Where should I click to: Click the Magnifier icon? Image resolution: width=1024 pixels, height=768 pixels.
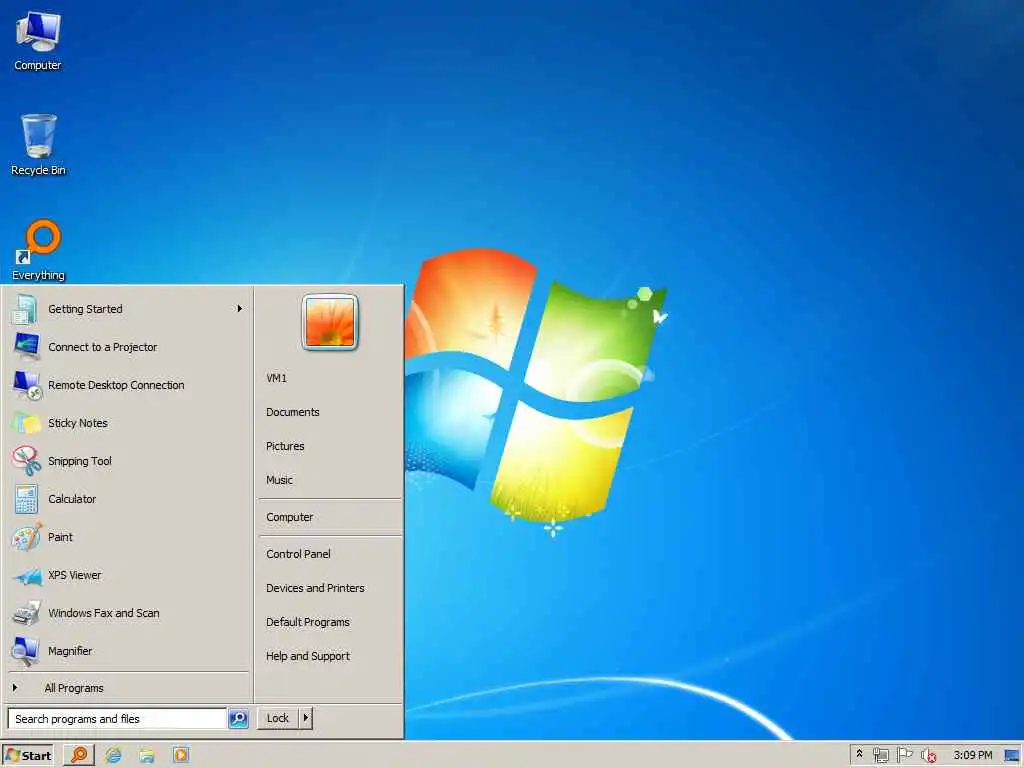[x=26, y=651]
